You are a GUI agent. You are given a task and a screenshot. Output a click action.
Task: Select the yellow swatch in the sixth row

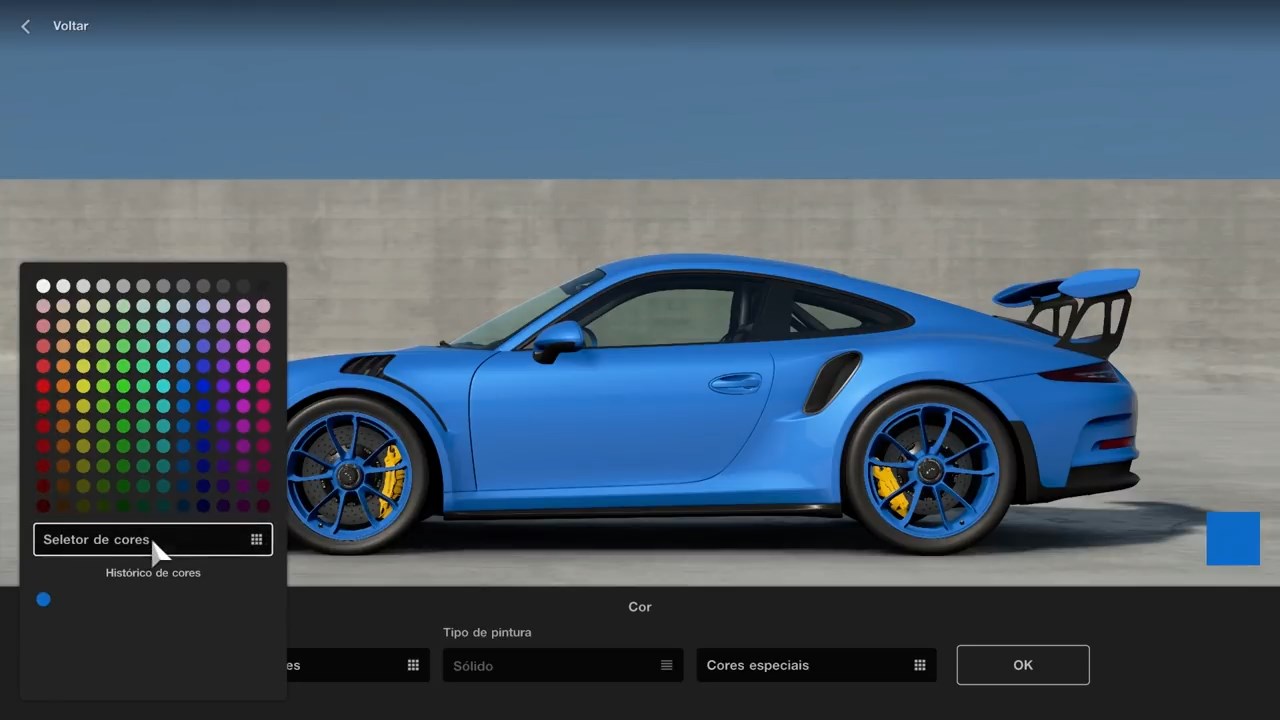coord(83,386)
